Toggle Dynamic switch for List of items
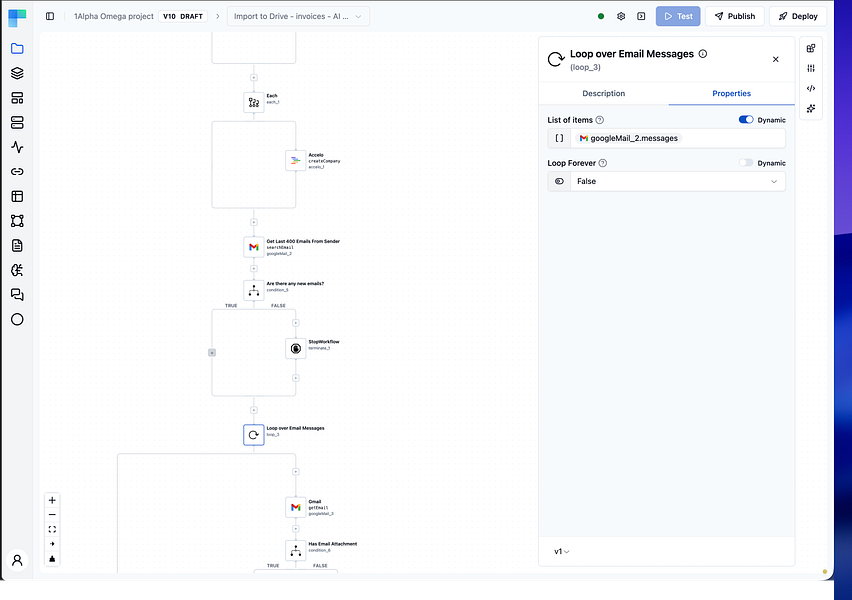This screenshot has height=600, width=852. (x=746, y=120)
